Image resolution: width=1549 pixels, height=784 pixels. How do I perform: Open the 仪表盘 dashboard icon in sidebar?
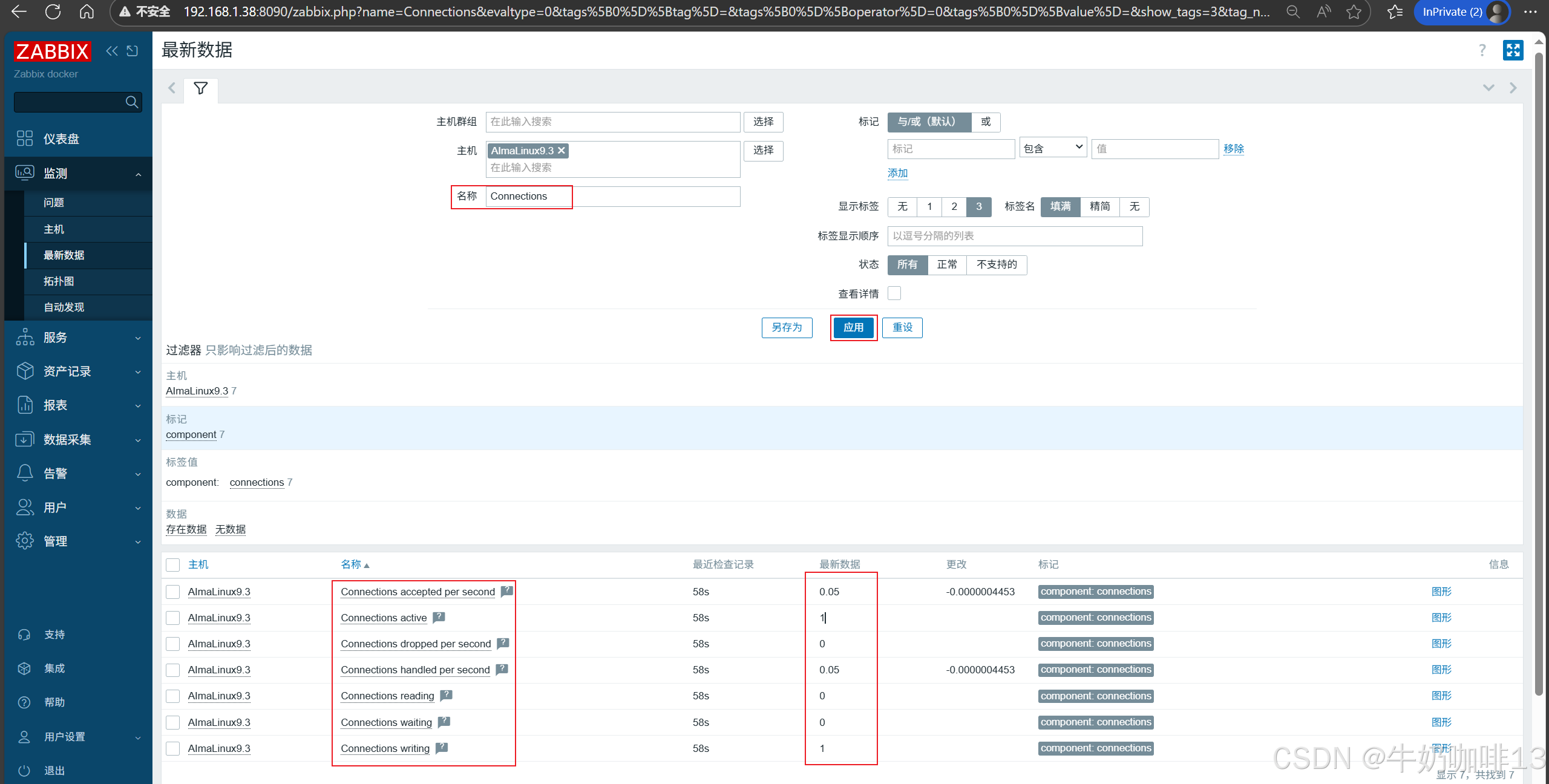[25, 139]
